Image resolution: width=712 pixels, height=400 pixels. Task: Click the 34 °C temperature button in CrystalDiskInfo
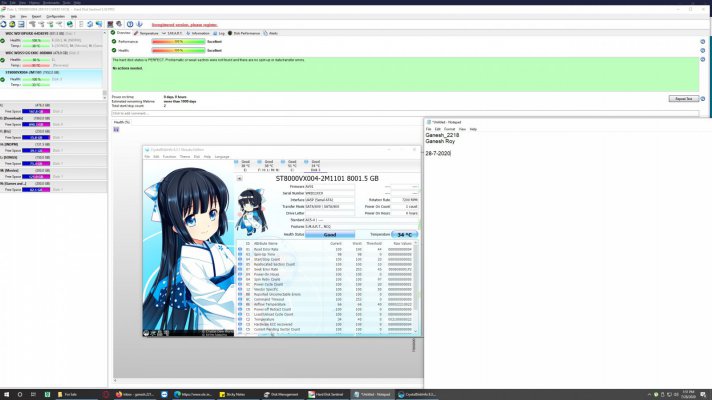(x=404, y=235)
